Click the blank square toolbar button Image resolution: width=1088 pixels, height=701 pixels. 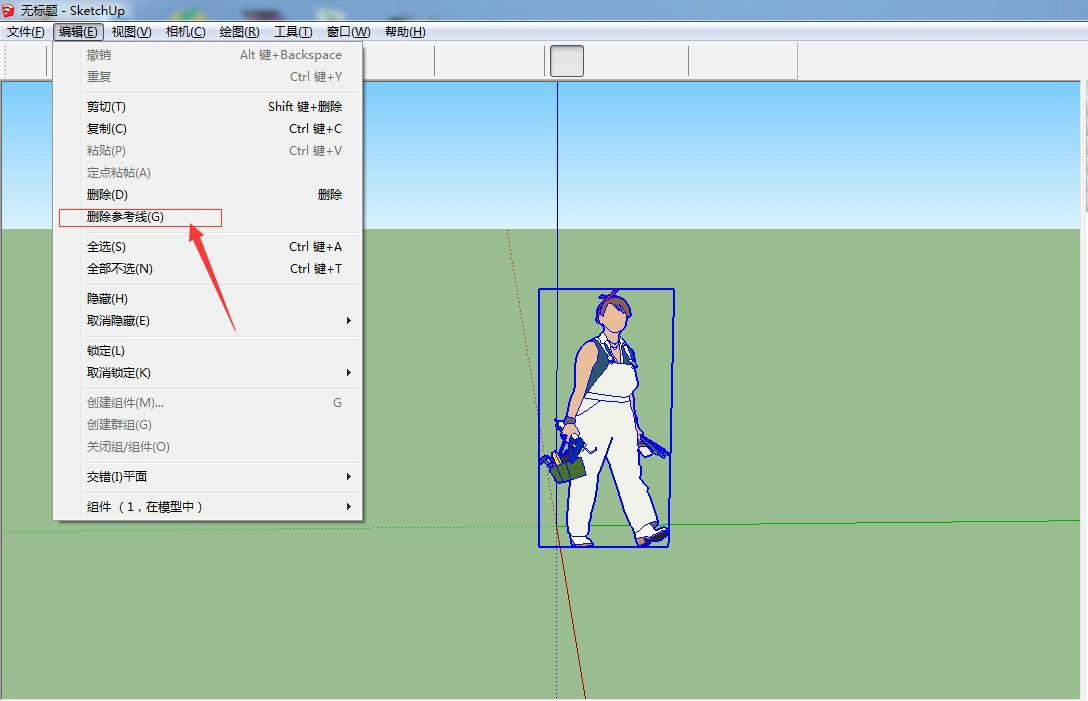point(567,61)
